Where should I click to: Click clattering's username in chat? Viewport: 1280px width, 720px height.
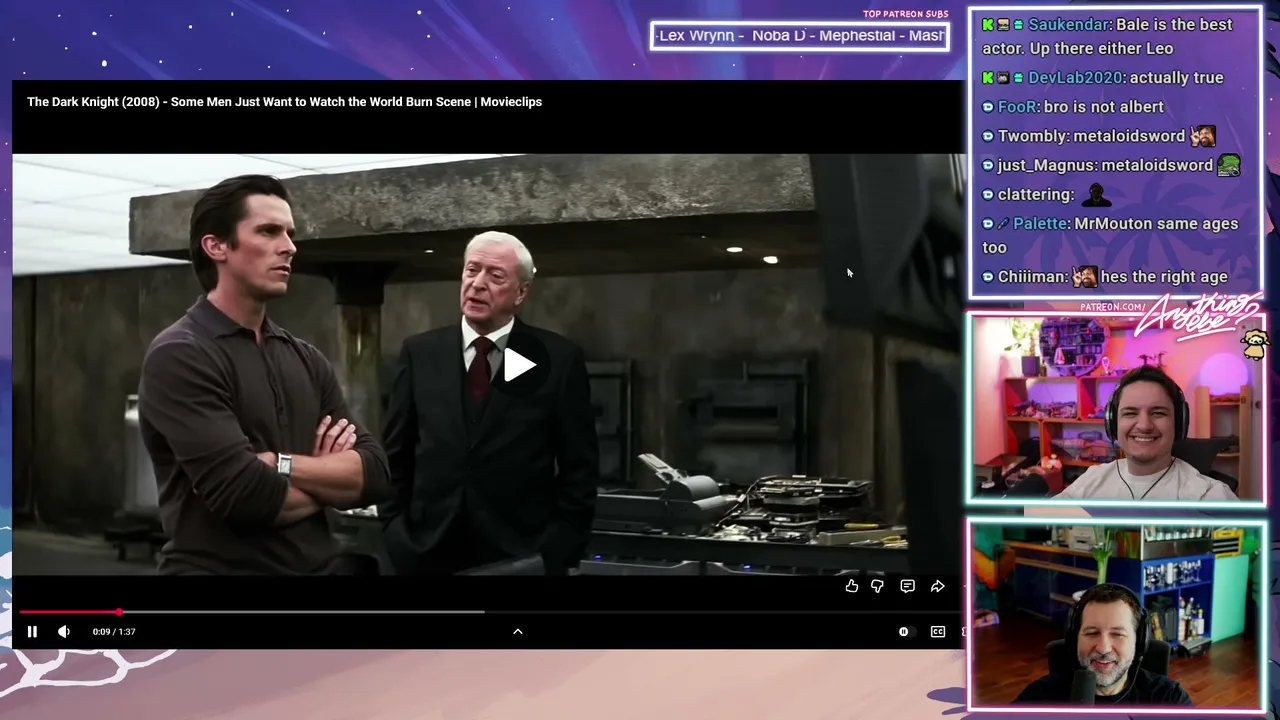coord(1033,195)
